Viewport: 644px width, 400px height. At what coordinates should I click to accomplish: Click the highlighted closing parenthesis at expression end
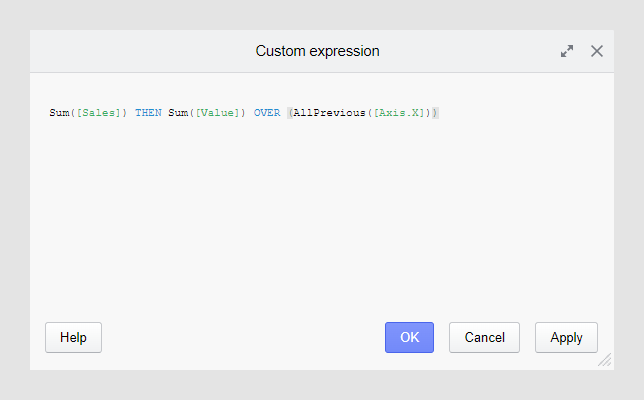point(436,113)
